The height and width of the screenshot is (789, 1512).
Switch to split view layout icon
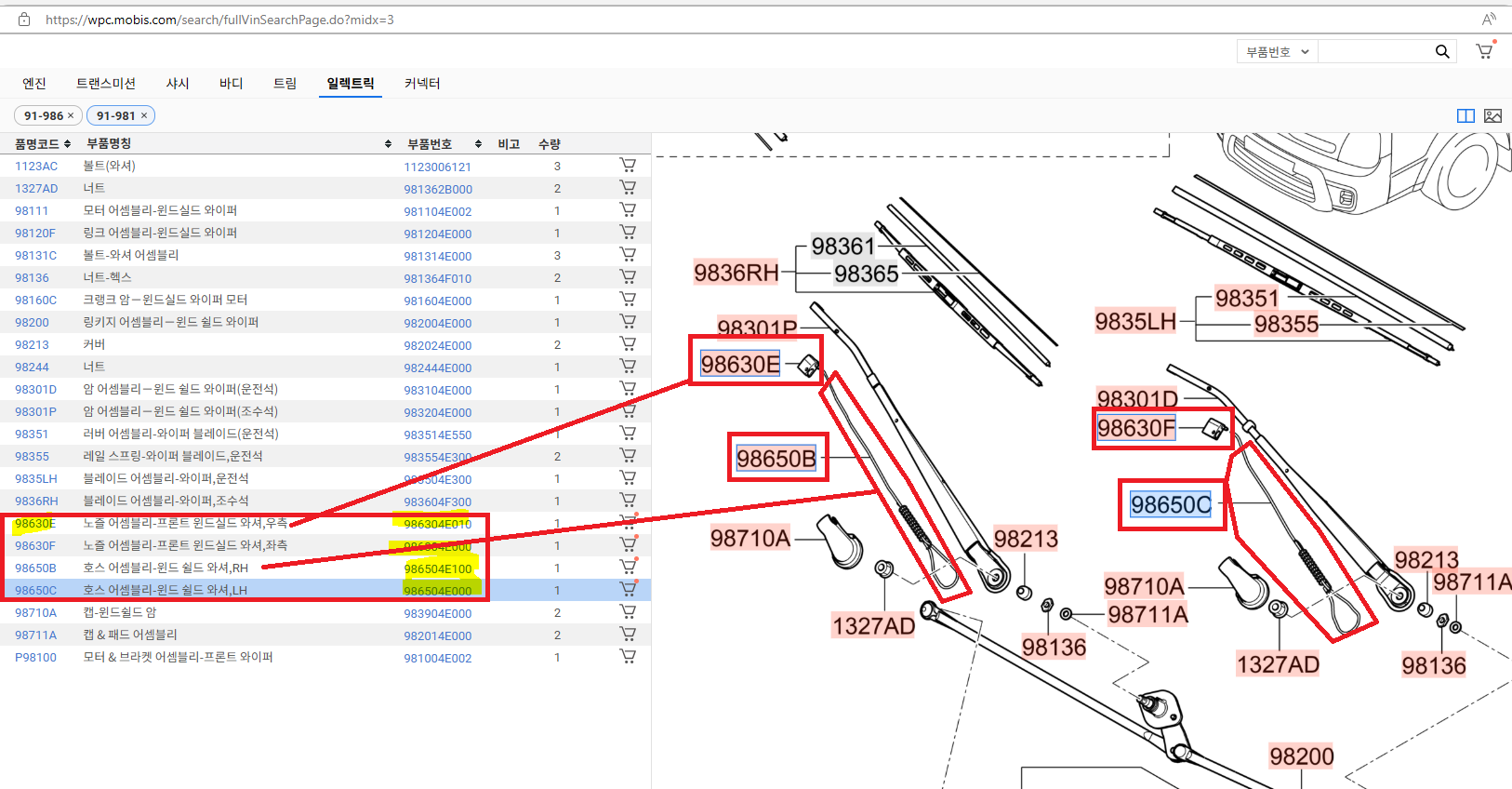(1466, 115)
